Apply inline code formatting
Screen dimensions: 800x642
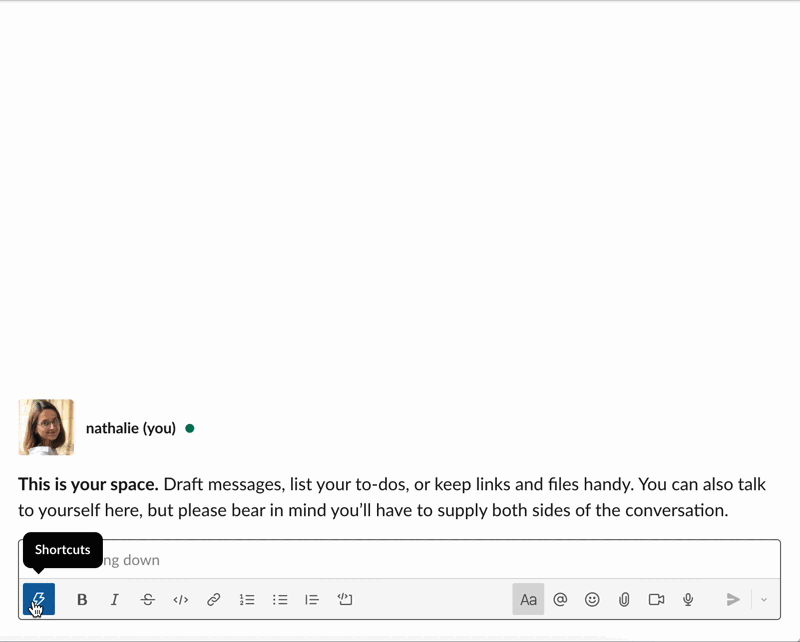(181, 599)
